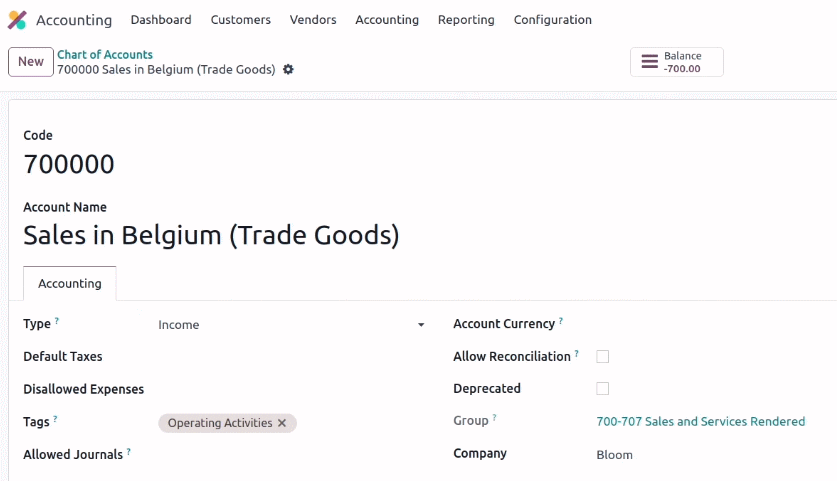Click the help question mark beside Type
The width and height of the screenshot is (837, 481).
pos(57,321)
